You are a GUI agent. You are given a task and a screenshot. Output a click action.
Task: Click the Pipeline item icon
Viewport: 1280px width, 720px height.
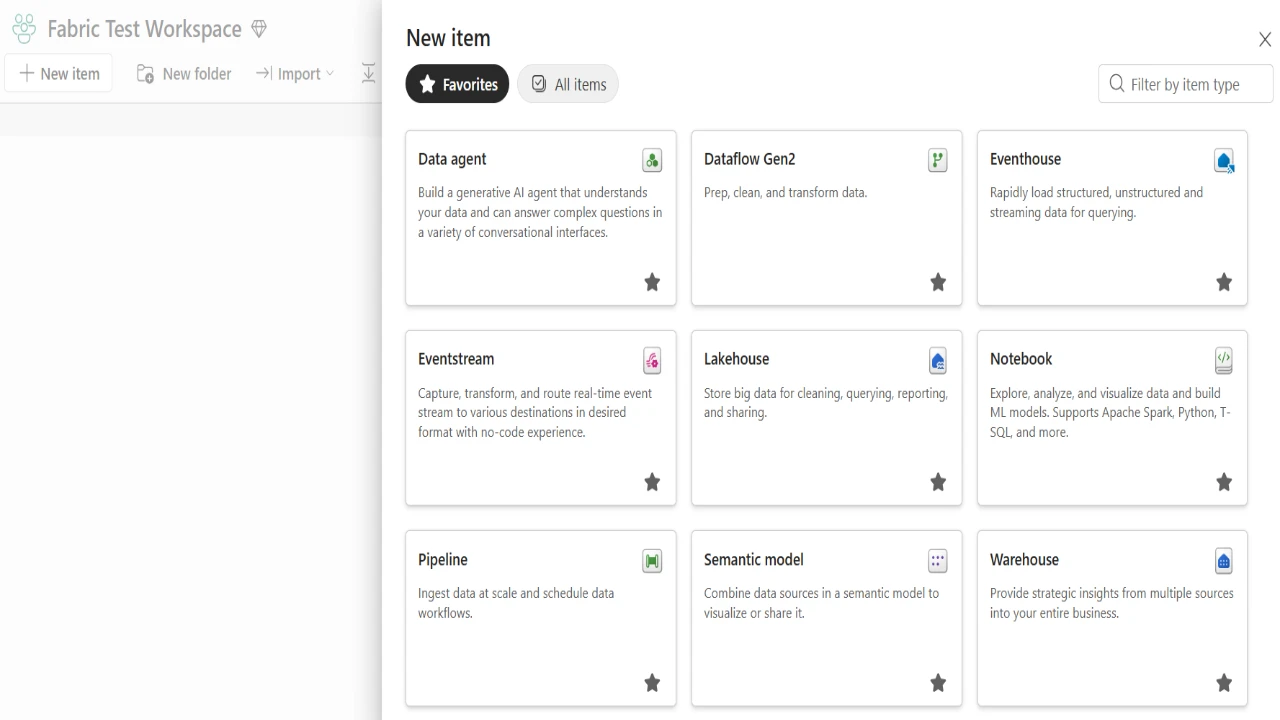(x=652, y=561)
